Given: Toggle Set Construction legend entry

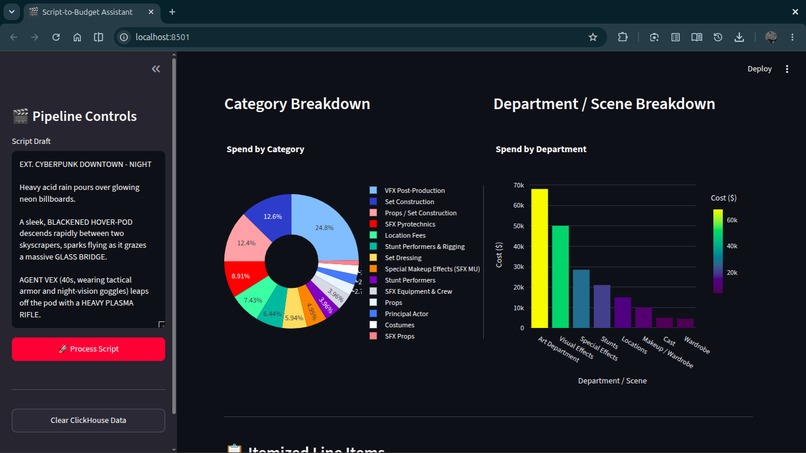Looking at the screenshot, I should 402,202.
